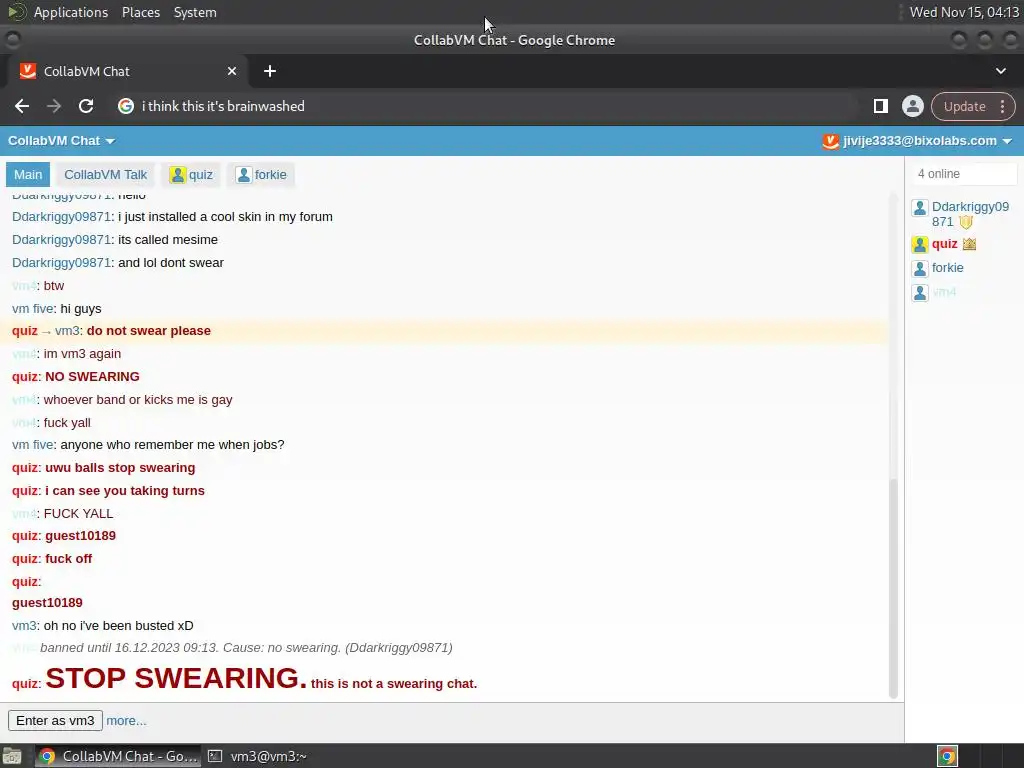The image size is (1024, 768).
Task: Click message 'anyone who remember me when jobs?'
Action: pos(172,445)
